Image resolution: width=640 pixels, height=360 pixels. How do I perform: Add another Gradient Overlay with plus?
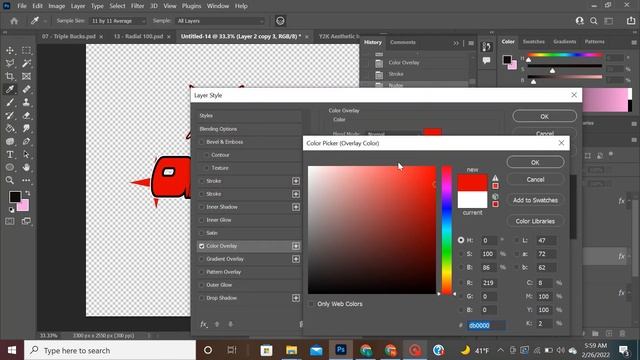296,259
